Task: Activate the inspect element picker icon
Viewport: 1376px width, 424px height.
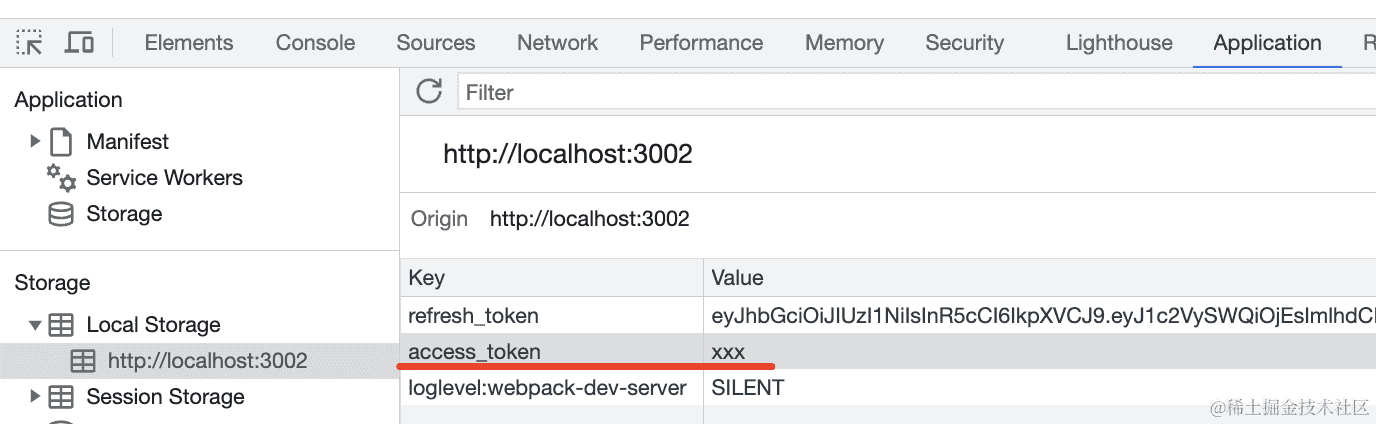Action: [x=29, y=43]
